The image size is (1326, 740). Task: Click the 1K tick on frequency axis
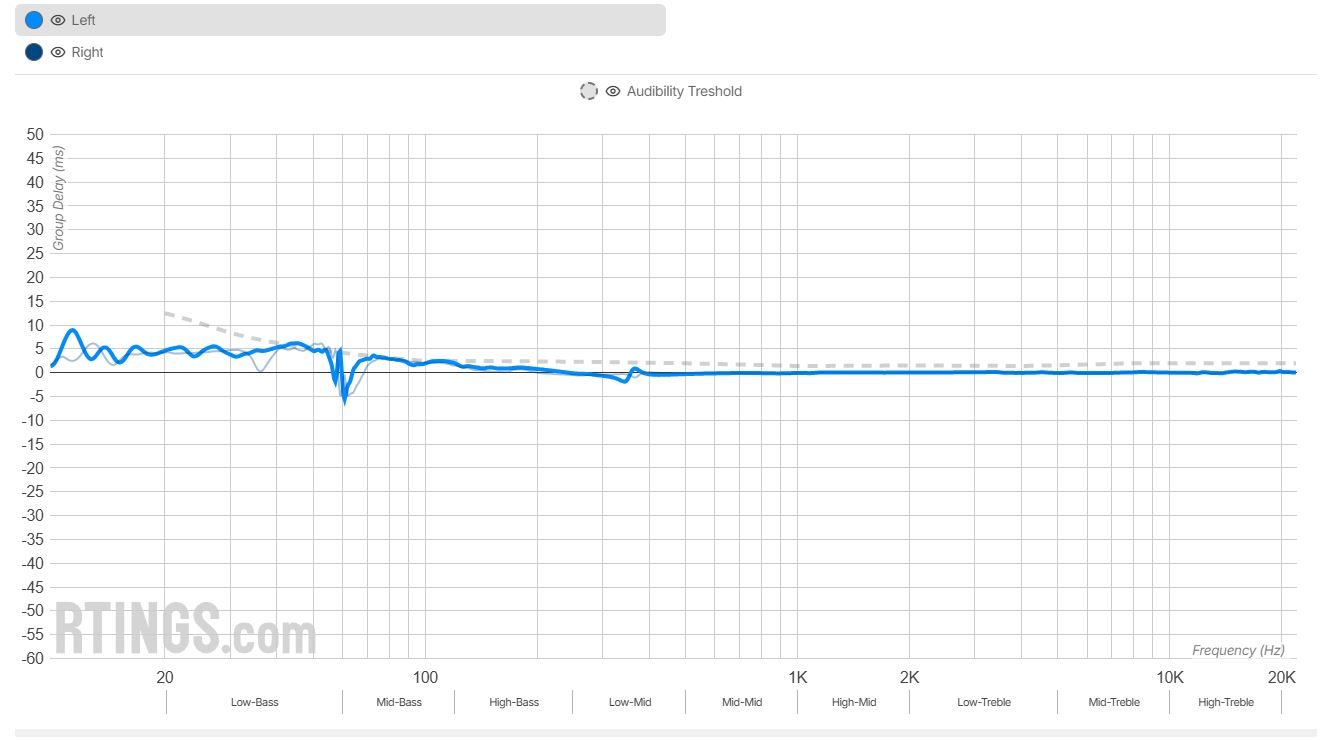tap(798, 677)
